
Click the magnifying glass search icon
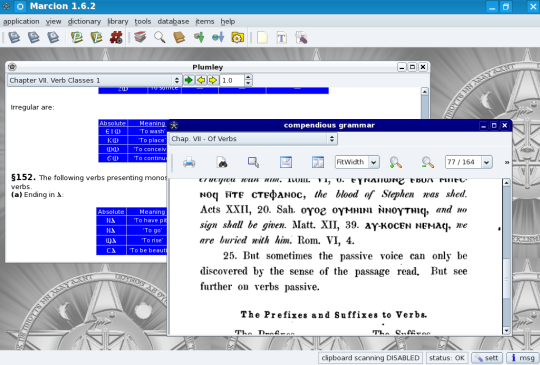tap(159, 37)
